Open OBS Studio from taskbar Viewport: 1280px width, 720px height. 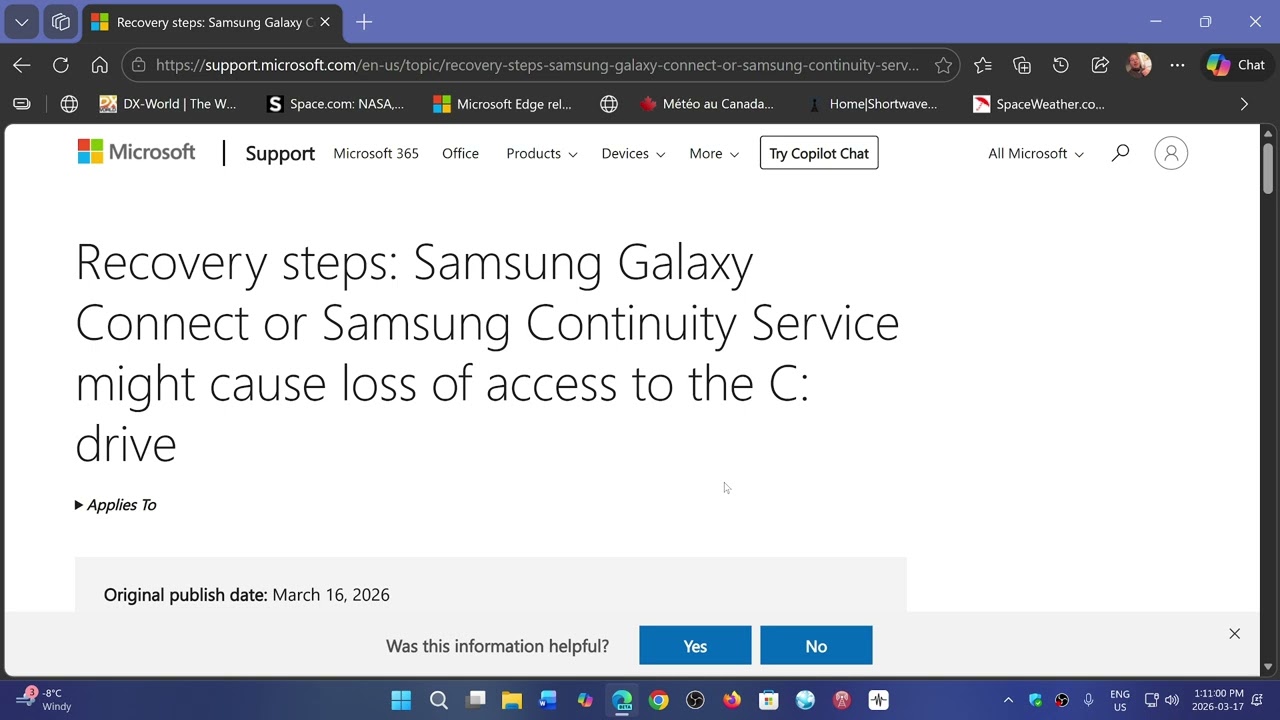coord(695,700)
